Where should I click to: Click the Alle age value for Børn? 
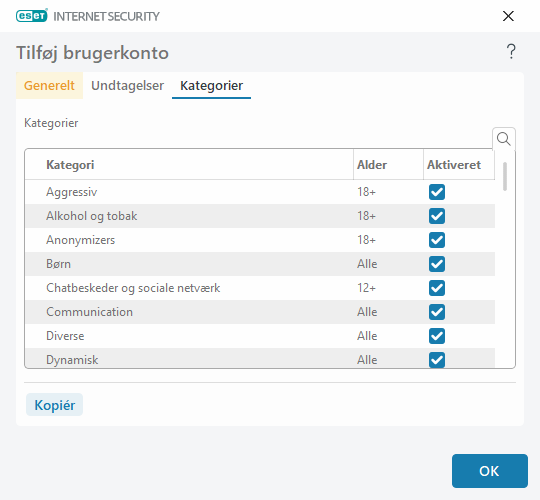click(x=367, y=264)
